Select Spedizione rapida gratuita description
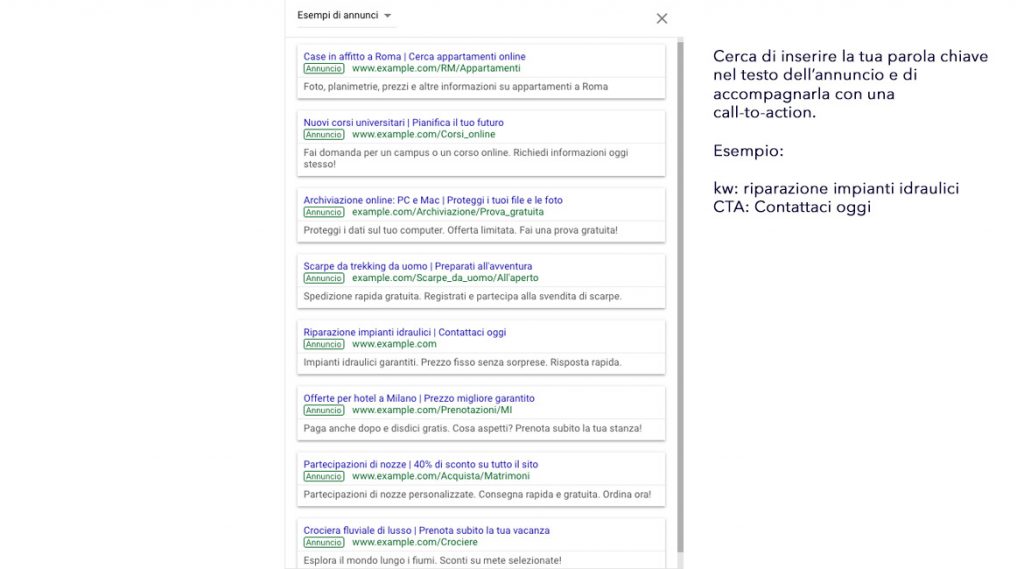 [462, 297]
